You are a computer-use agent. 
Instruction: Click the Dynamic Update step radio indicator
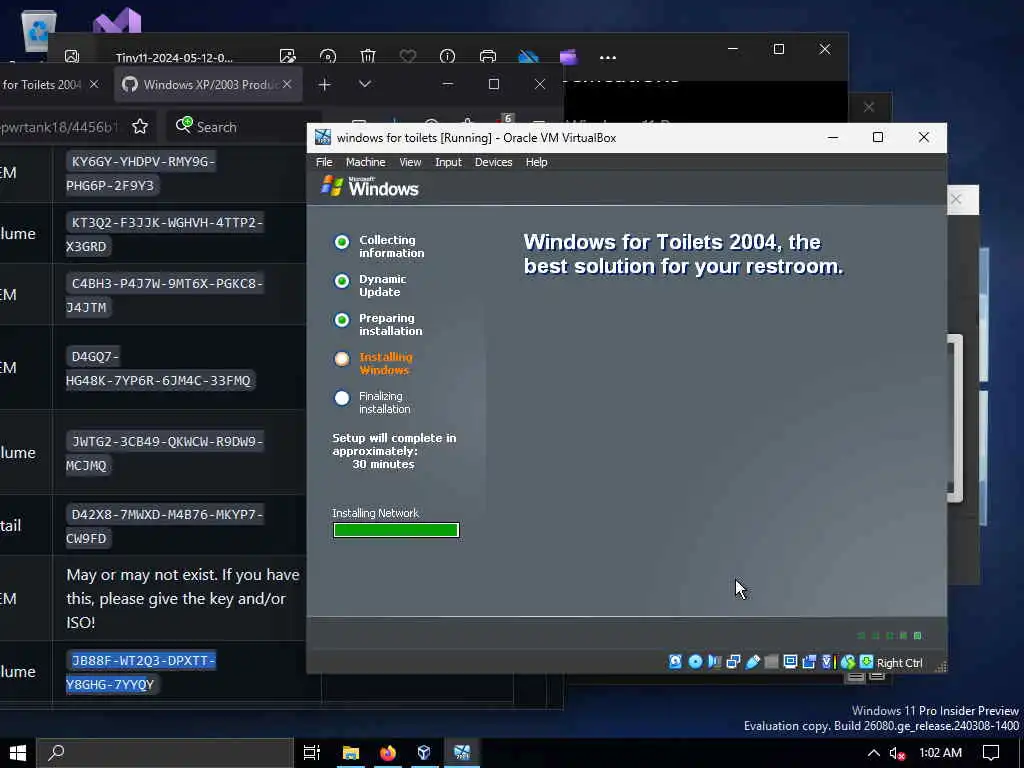[x=342, y=281]
